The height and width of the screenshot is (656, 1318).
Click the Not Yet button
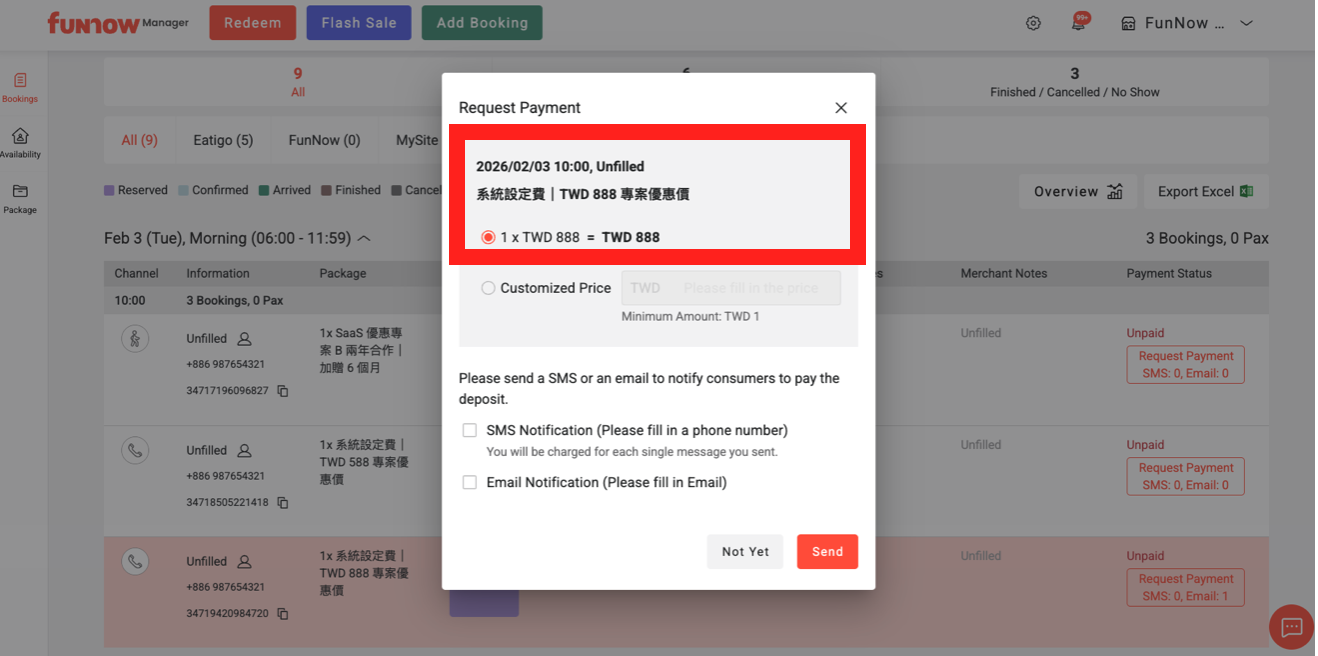click(x=745, y=552)
